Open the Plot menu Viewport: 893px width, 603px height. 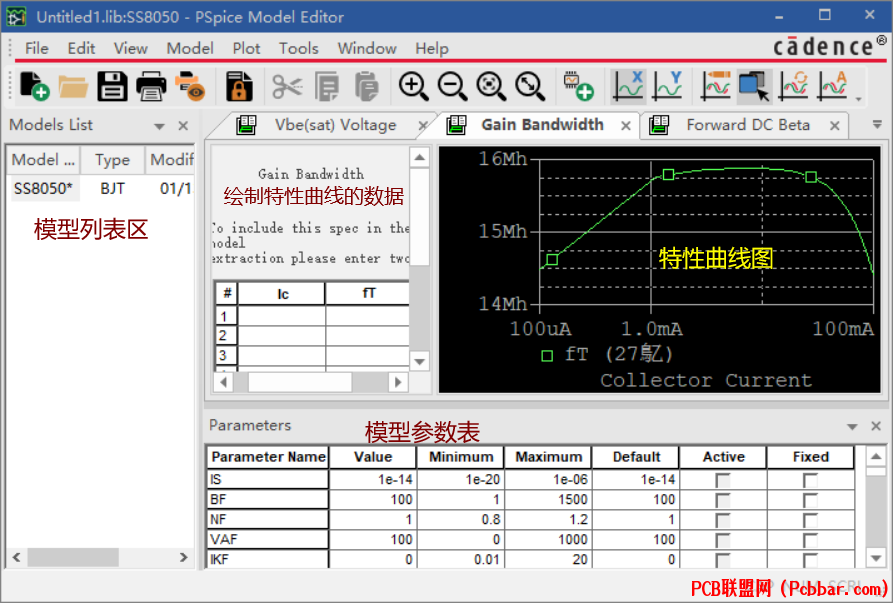[246, 48]
